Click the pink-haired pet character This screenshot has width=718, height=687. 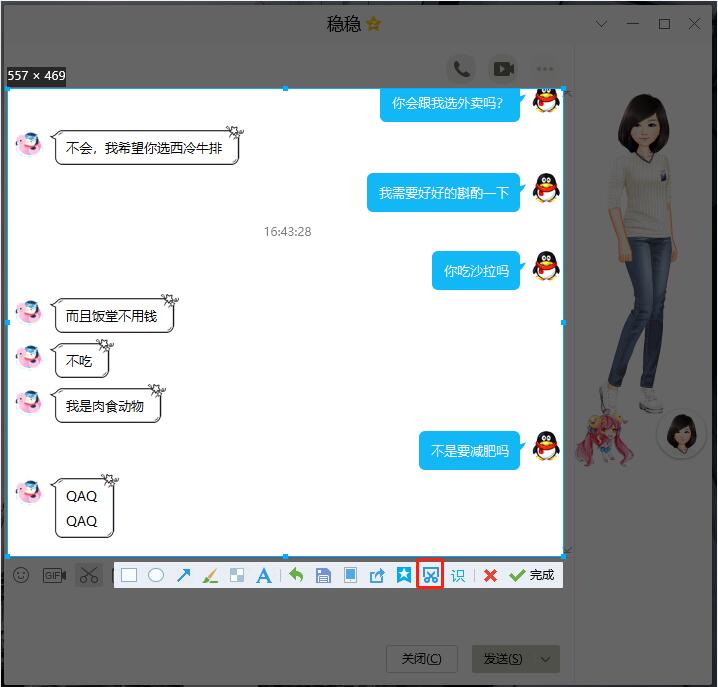click(x=604, y=440)
